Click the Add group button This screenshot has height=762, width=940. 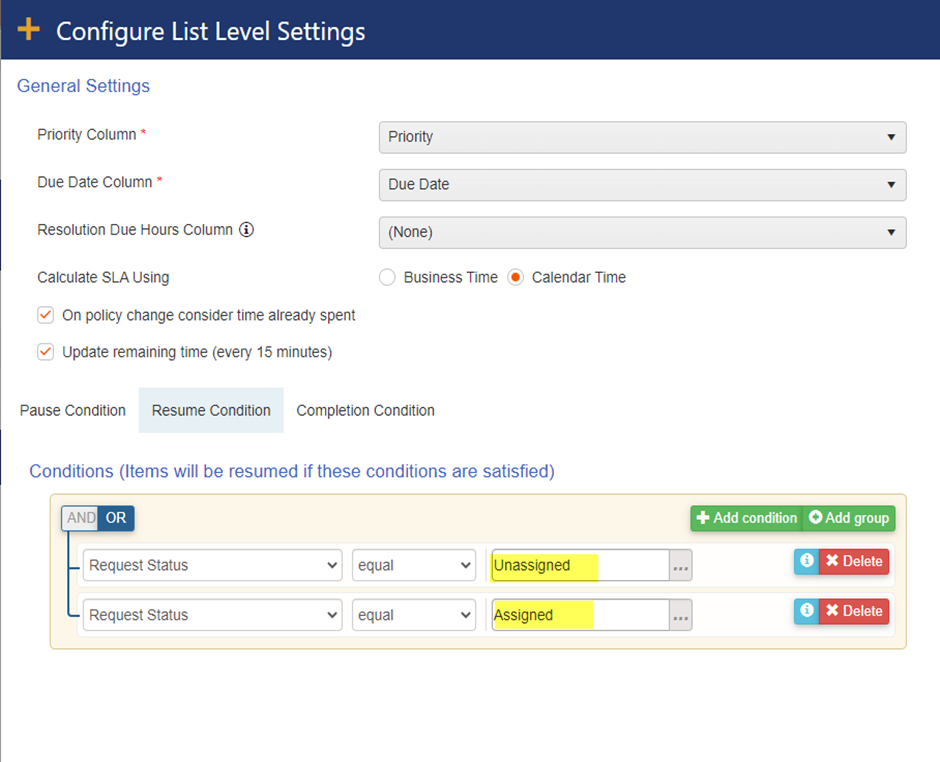(x=849, y=518)
